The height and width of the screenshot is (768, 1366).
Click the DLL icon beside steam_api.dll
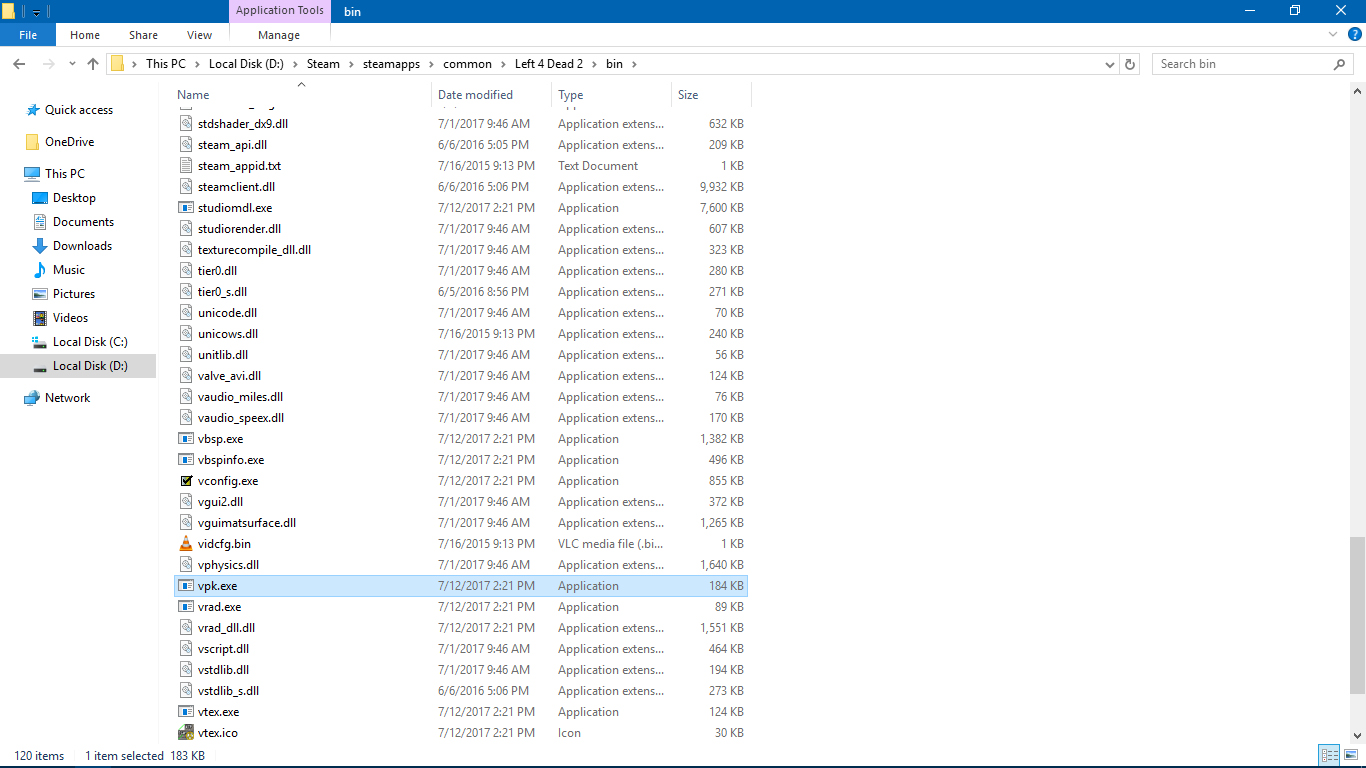point(185,145)
